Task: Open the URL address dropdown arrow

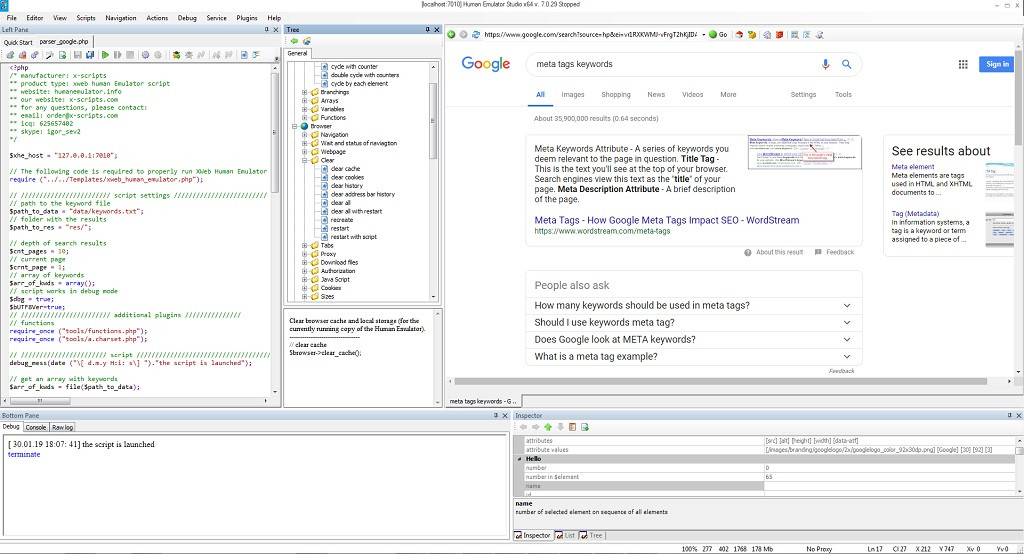Action: [703, 35]
